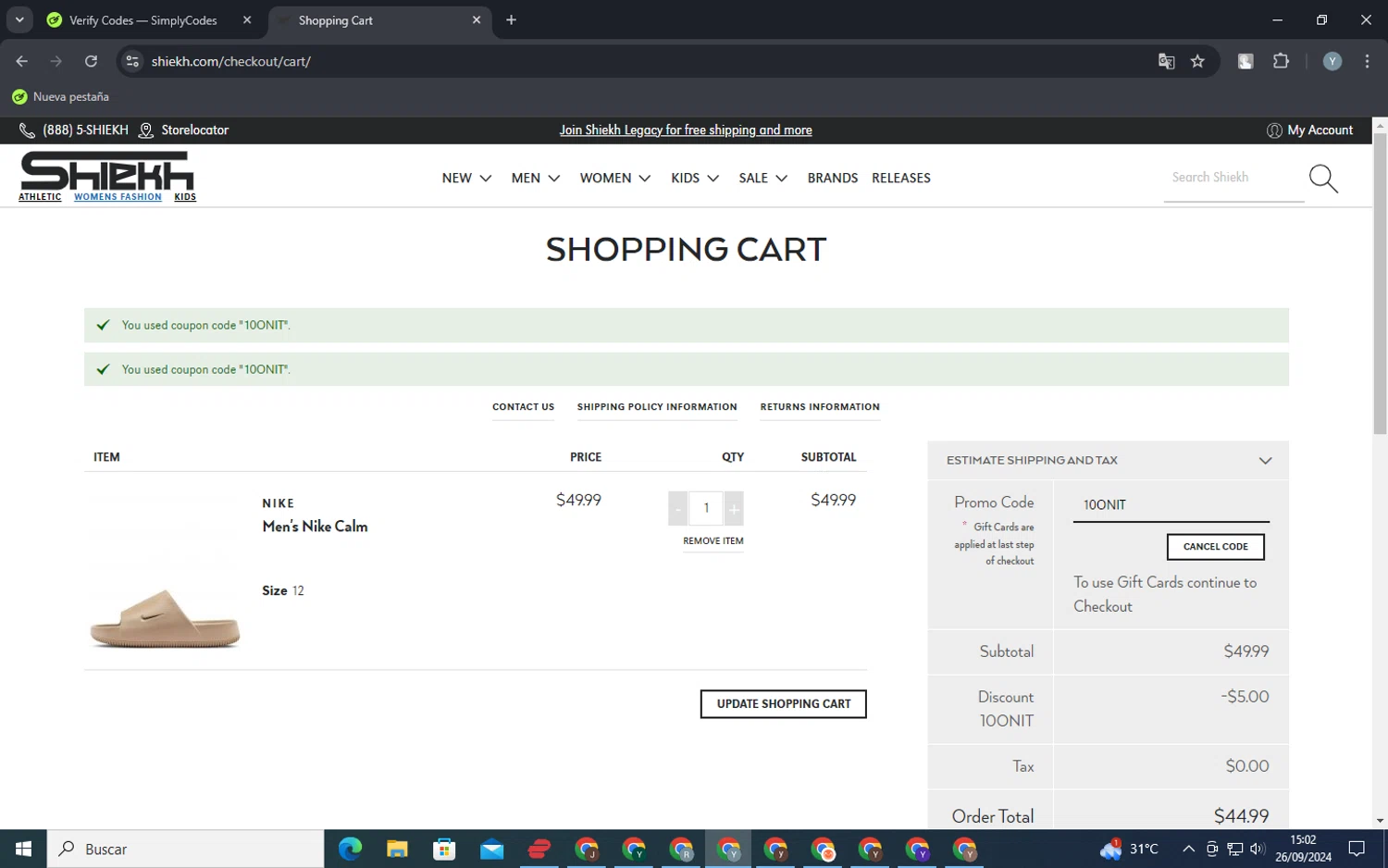Decrease quantity with the minus button
1388x868 pixels.
[x=678, y=508]
